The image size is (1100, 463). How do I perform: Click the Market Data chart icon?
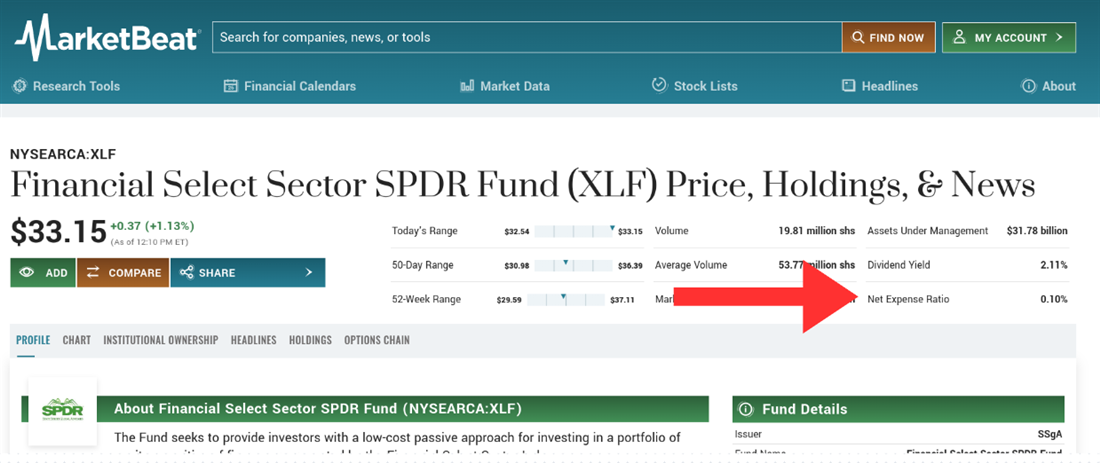click(x=467, y=86)
